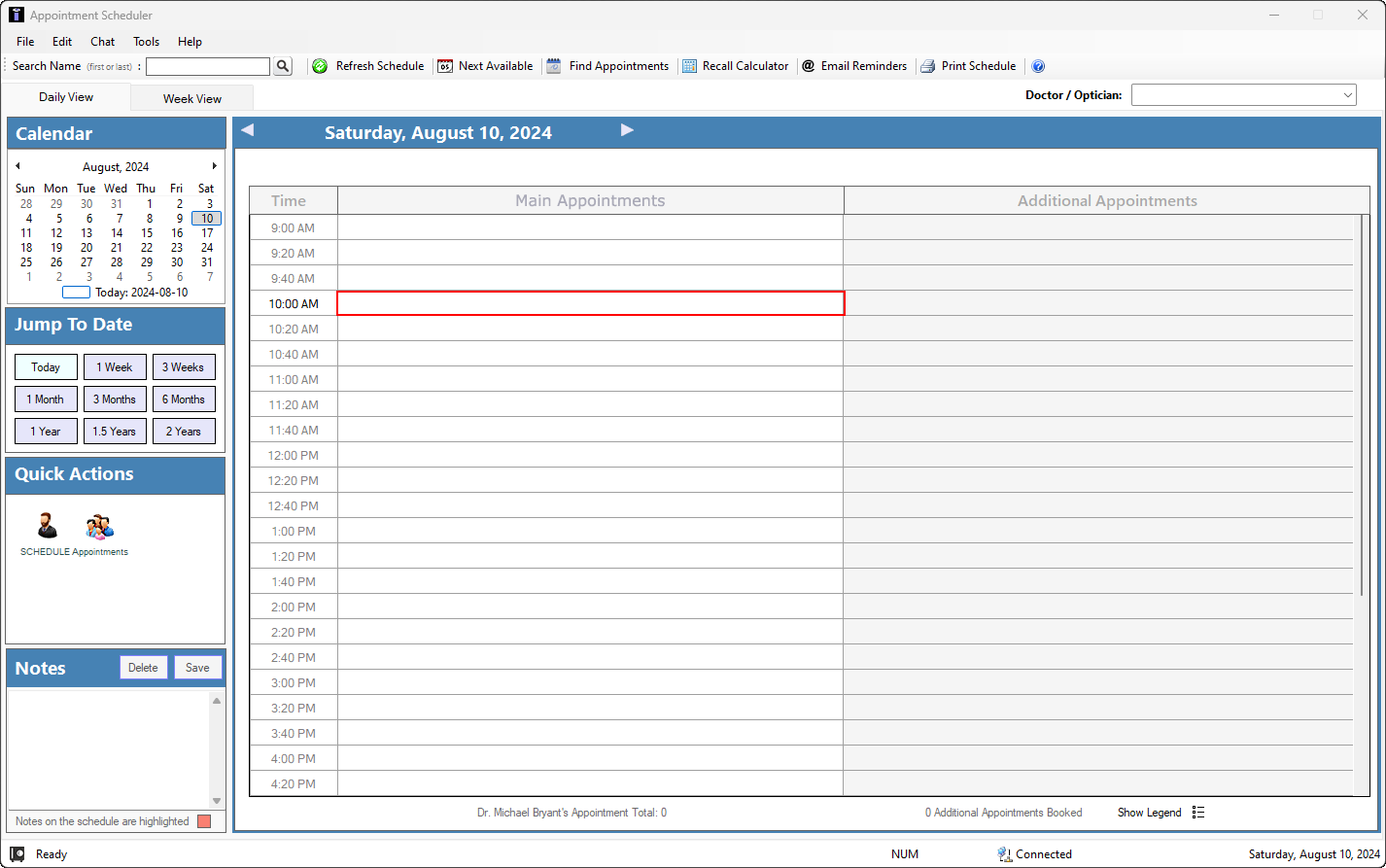Click the Show Legend list icon
1386x868 pixels.
pos(1197,813)
